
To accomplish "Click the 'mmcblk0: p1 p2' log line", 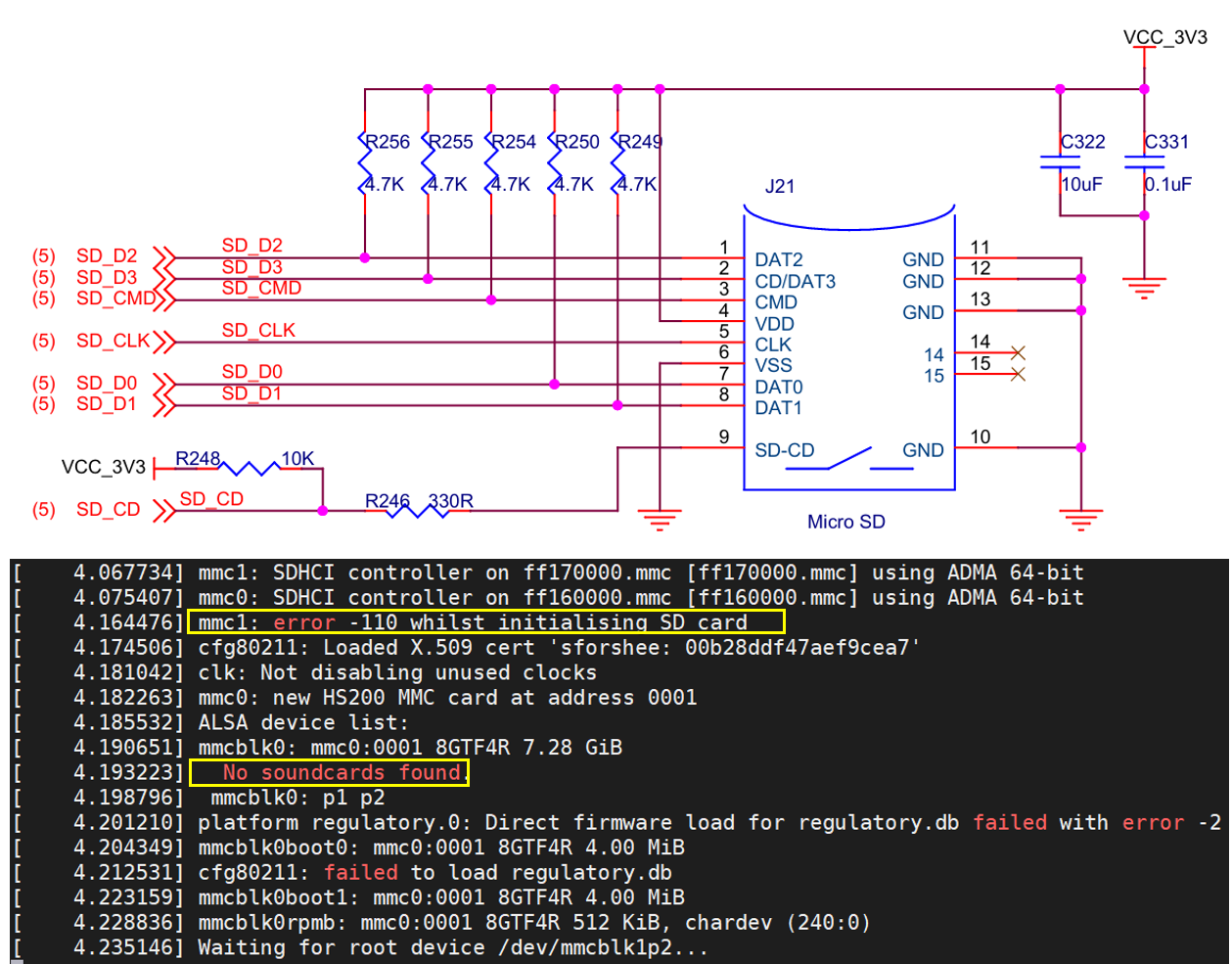I will pyautogui.click(x=297, y=798).
